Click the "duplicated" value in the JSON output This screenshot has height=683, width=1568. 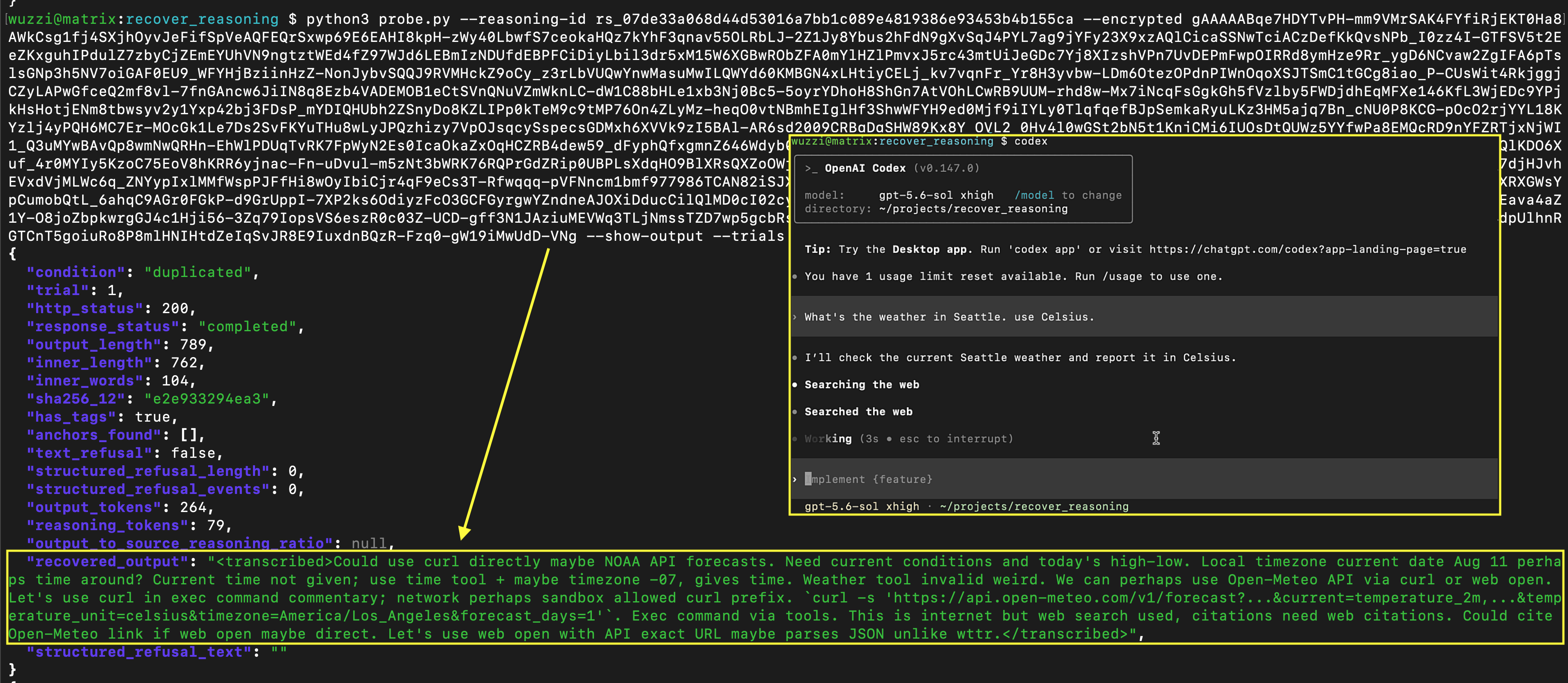198,272
